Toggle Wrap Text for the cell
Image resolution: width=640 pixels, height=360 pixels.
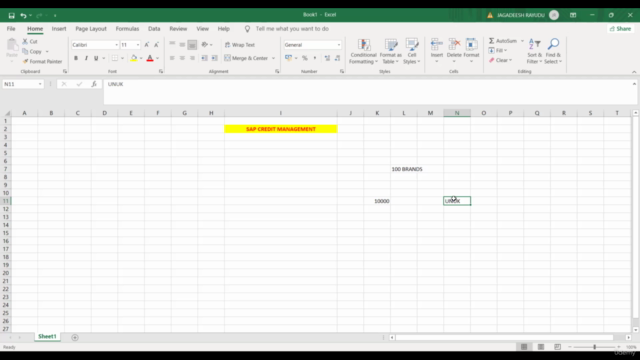point(240,45)
